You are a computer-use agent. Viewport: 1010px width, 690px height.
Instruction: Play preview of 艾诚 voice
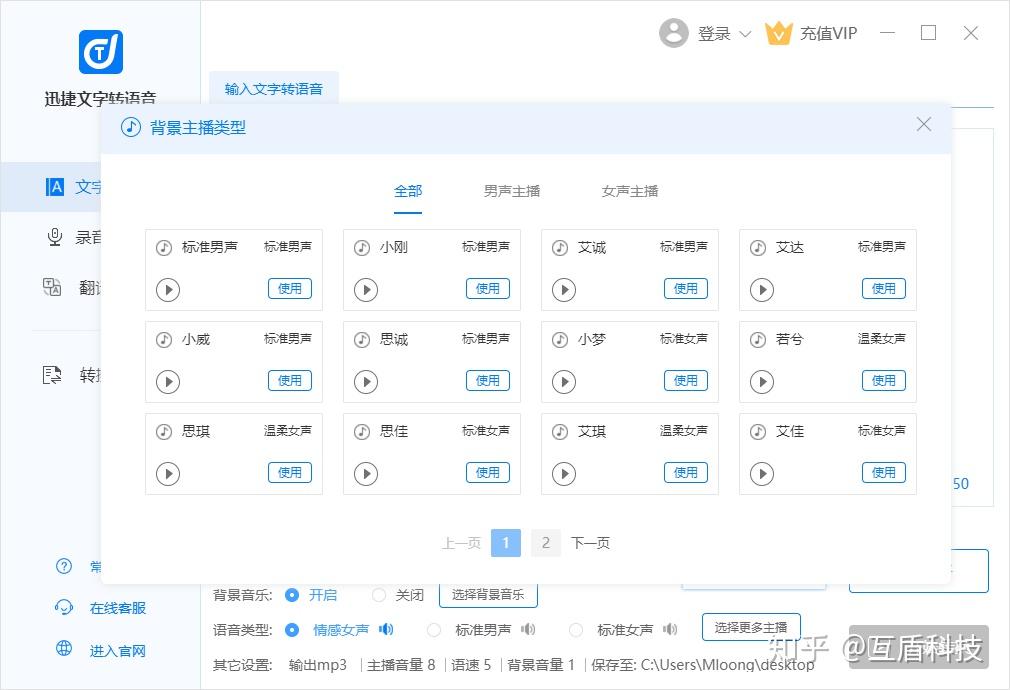564,290
